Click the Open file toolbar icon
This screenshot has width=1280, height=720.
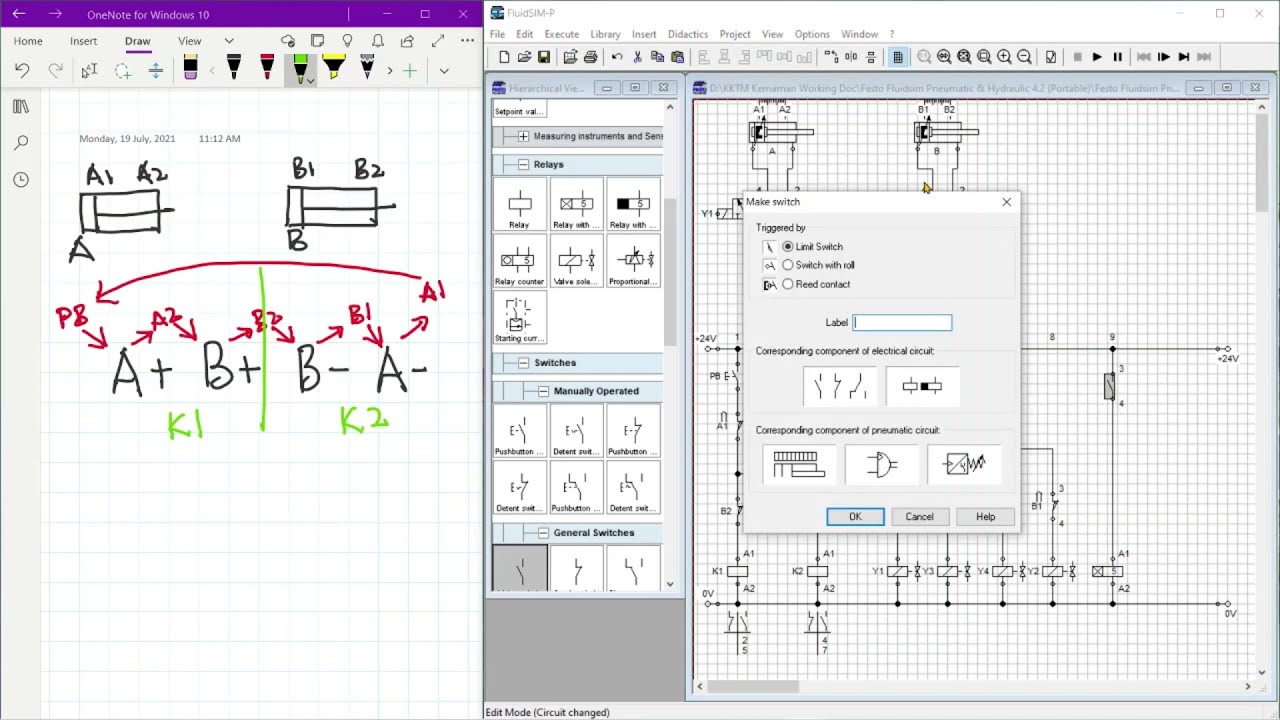click(x=524, y=57)
